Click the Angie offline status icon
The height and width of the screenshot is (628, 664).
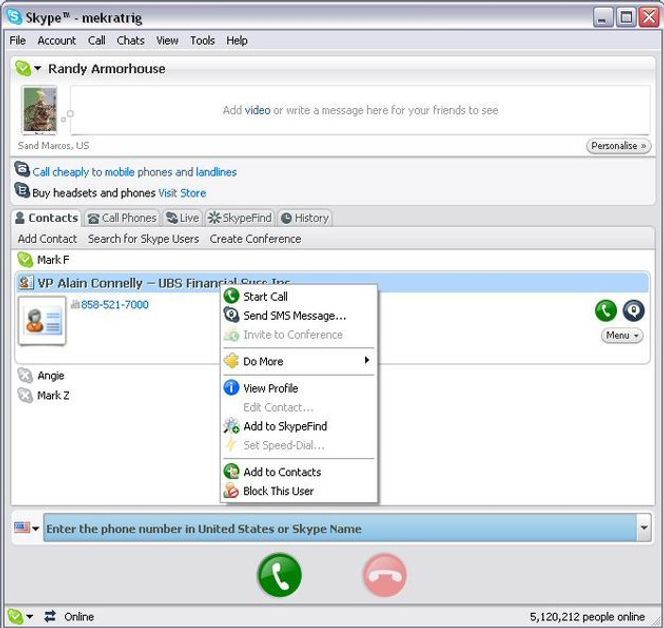click(25, 375)
